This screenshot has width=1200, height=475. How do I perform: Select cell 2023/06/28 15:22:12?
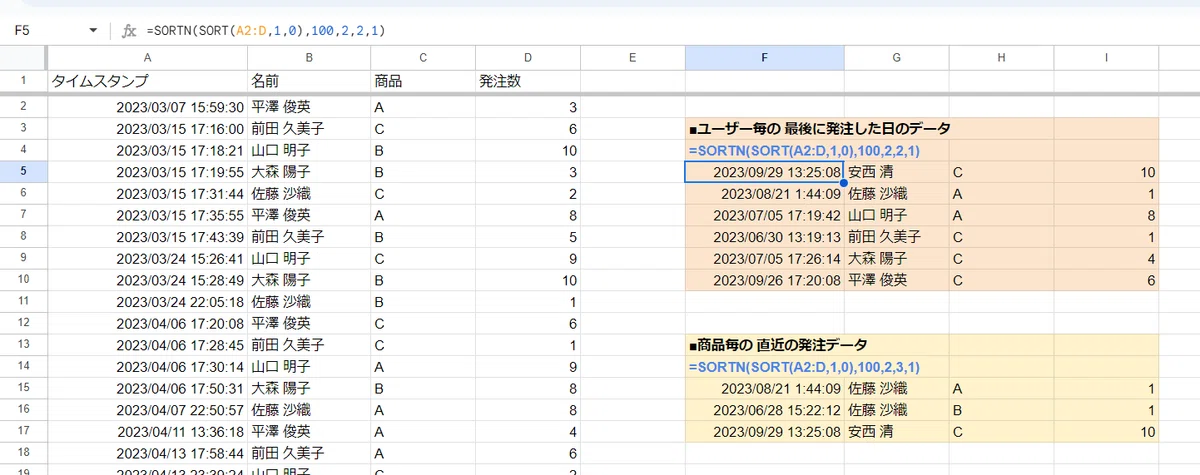[764, 410]
